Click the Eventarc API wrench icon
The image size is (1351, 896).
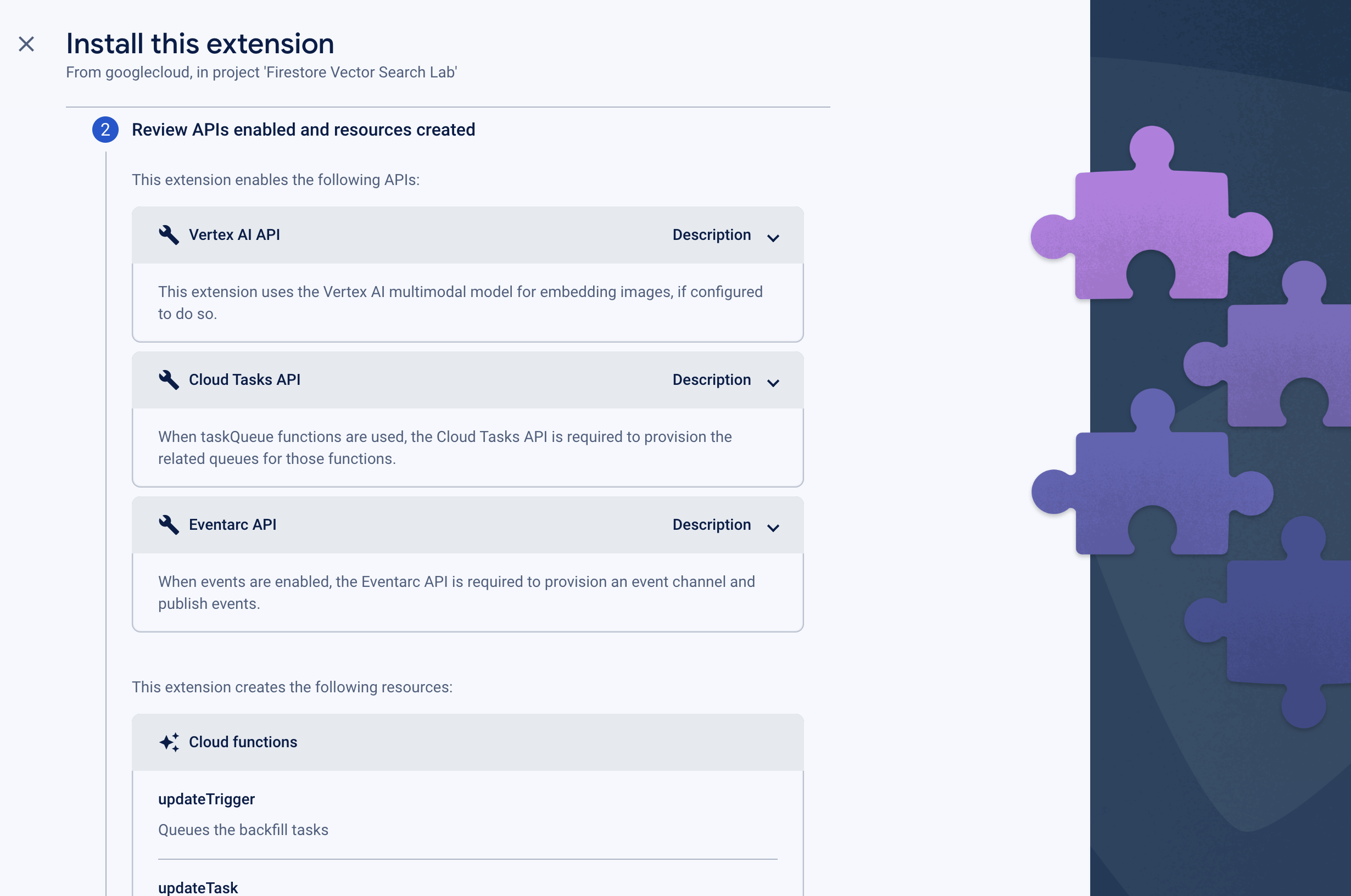pyautogui.click(x=167, y=524)
